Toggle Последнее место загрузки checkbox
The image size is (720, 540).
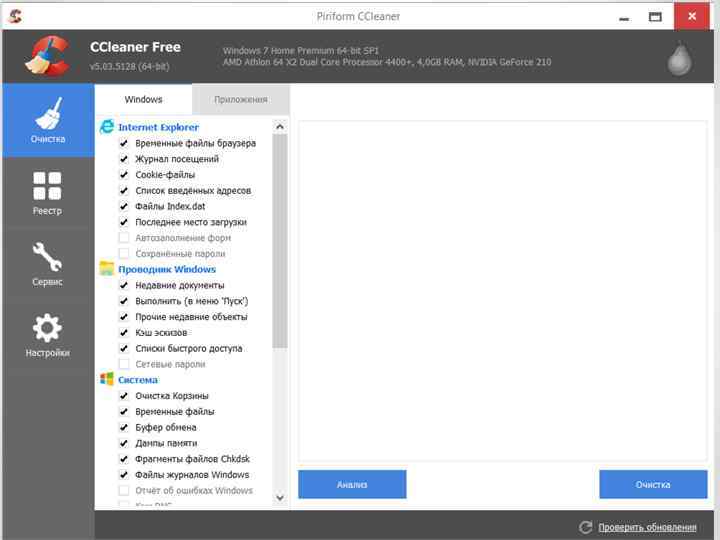click(x=124, y=222)
